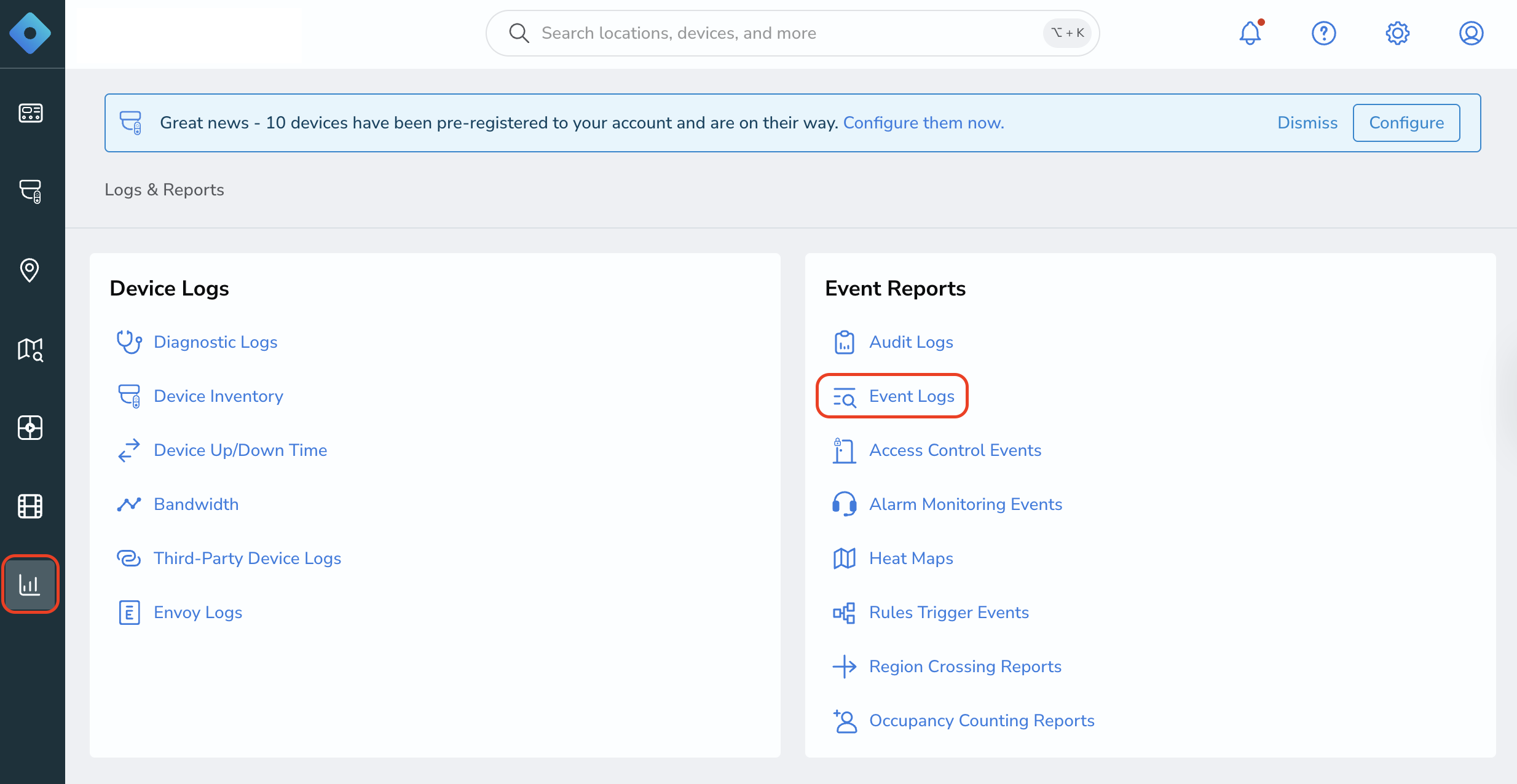Open the user account profile icon
The image size is (1517, 784).
[x=1472, y=33]
